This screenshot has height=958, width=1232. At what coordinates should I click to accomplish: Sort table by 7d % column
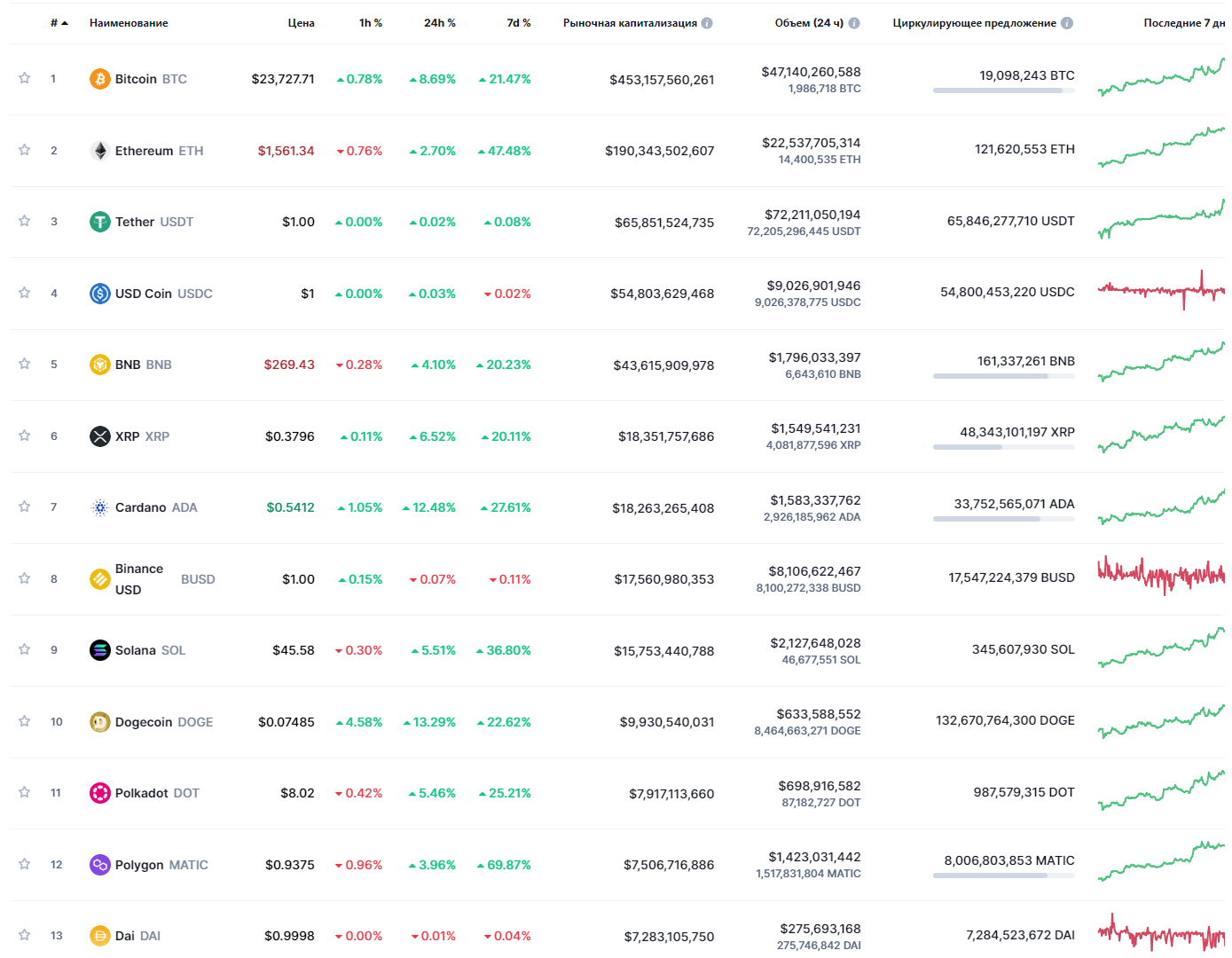click(x=518, y=23)
